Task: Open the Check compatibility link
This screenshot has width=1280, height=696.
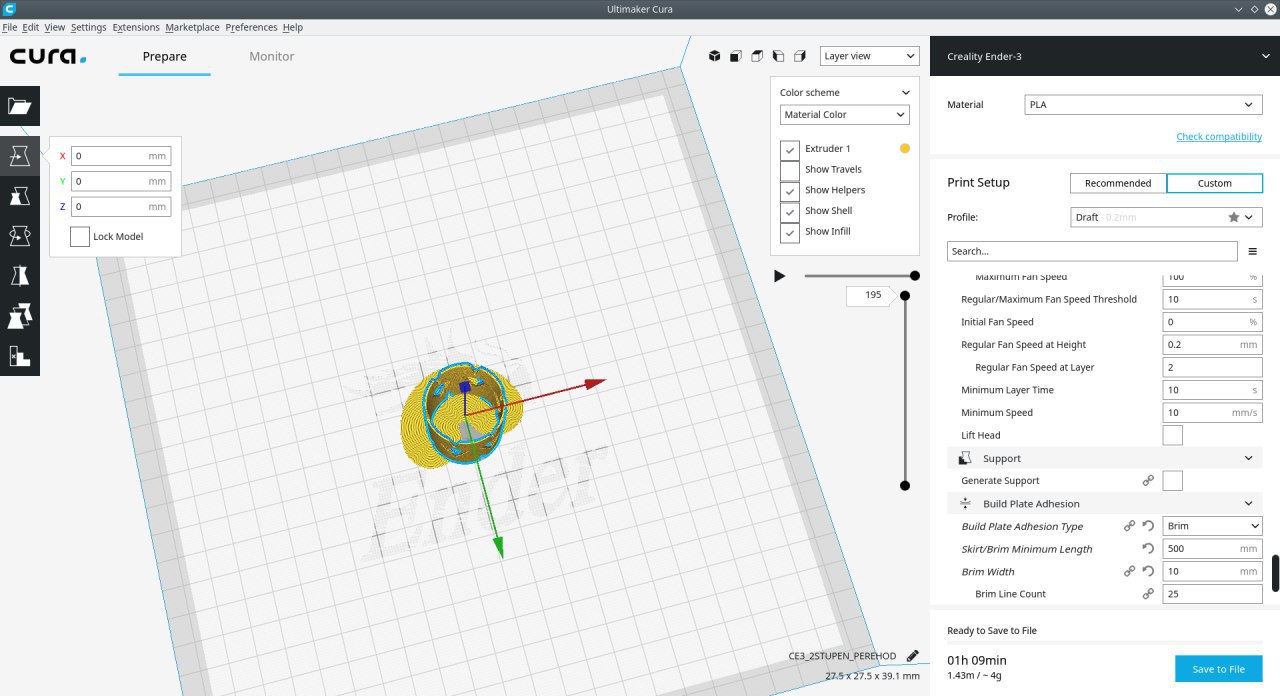Action: pyautogui.click(x=1219, y=137)
